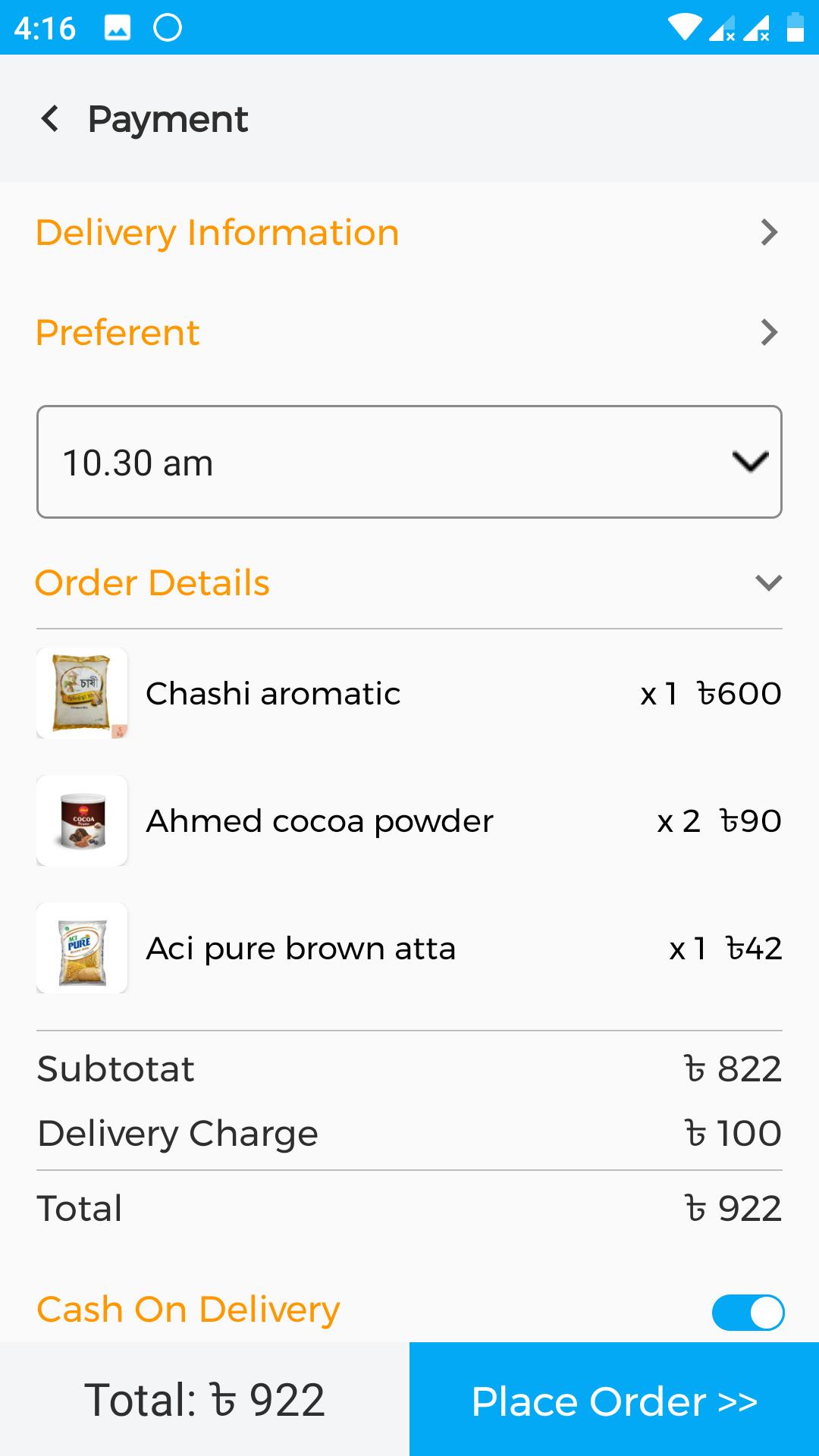Select the Delivery Information heading
Image resolution: width=819 pixels, height=1456 pixels.
(x=217, y=233)
